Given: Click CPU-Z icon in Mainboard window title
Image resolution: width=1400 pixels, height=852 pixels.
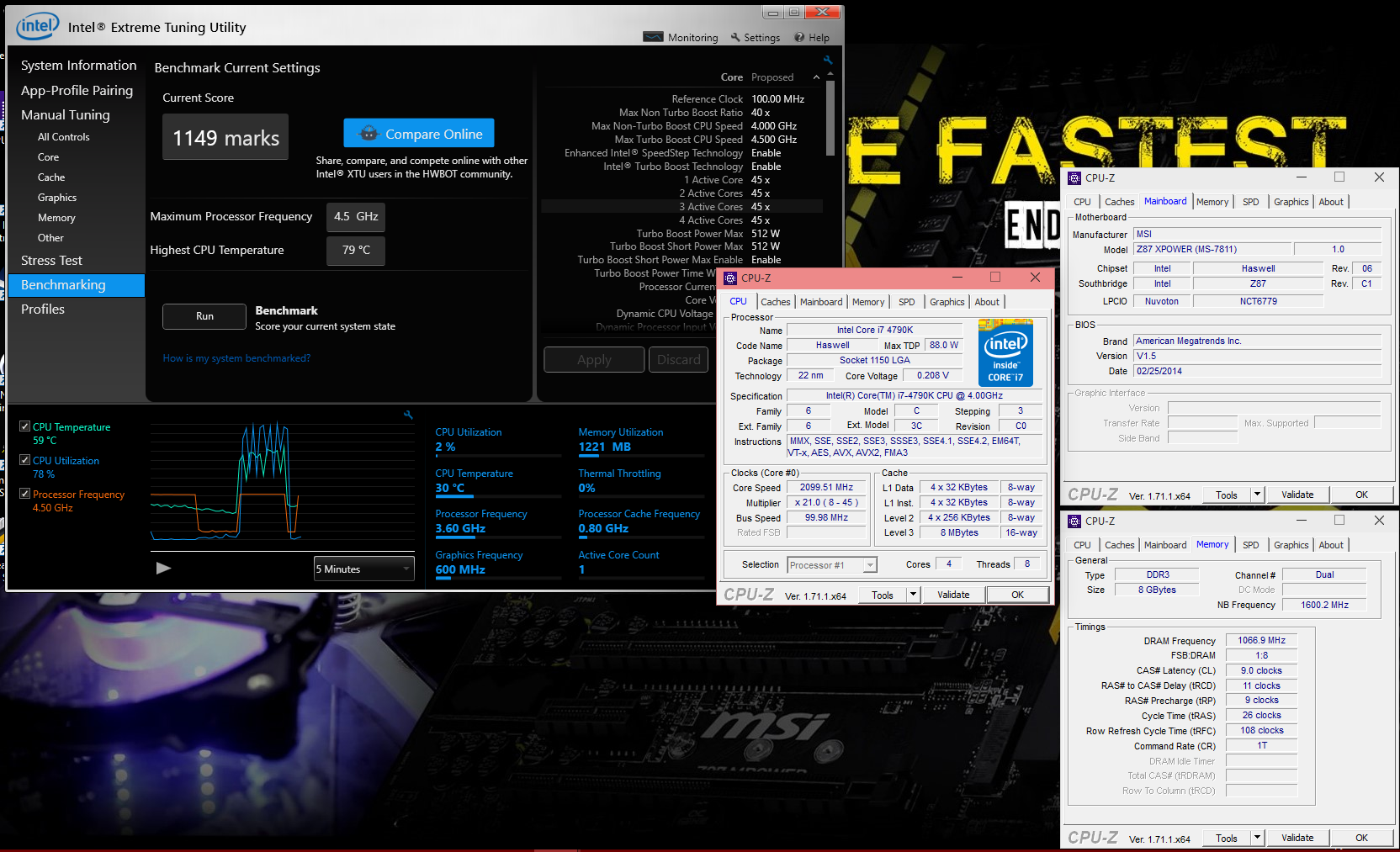Looking at the screenshot, I should click(x=1074, y=177).
